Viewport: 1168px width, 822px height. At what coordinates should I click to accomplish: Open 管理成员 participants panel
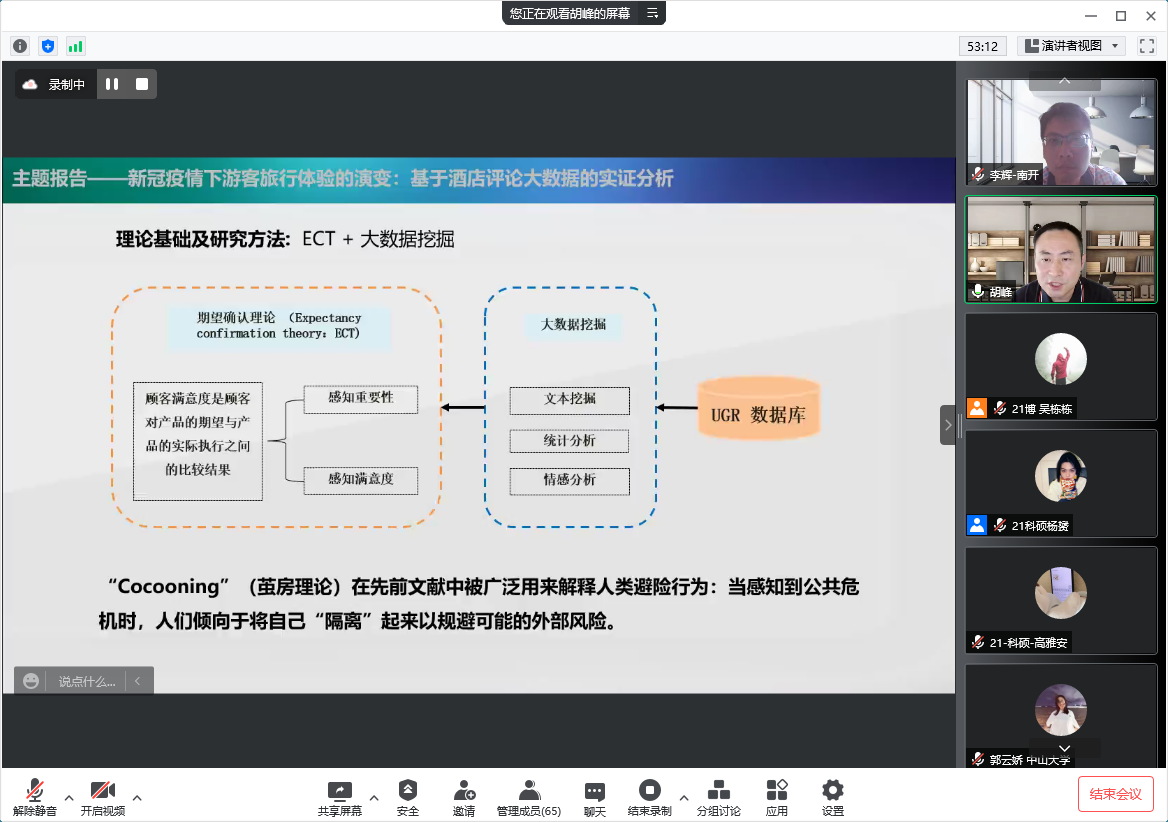click(x=529, y=797)
